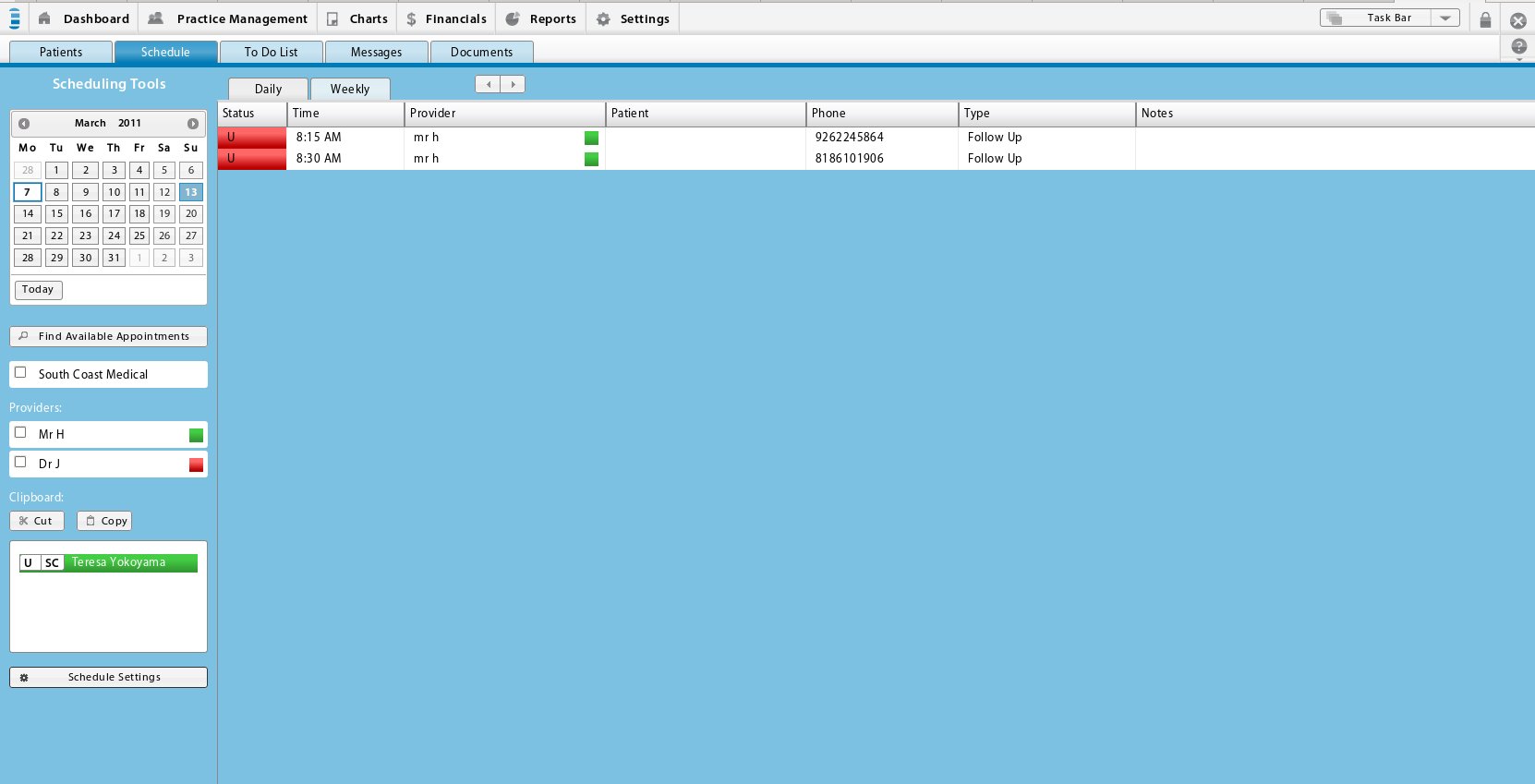Step schedule forward with right arrow
This screenshot has height=784, width=1535.
tap(513, 85)
